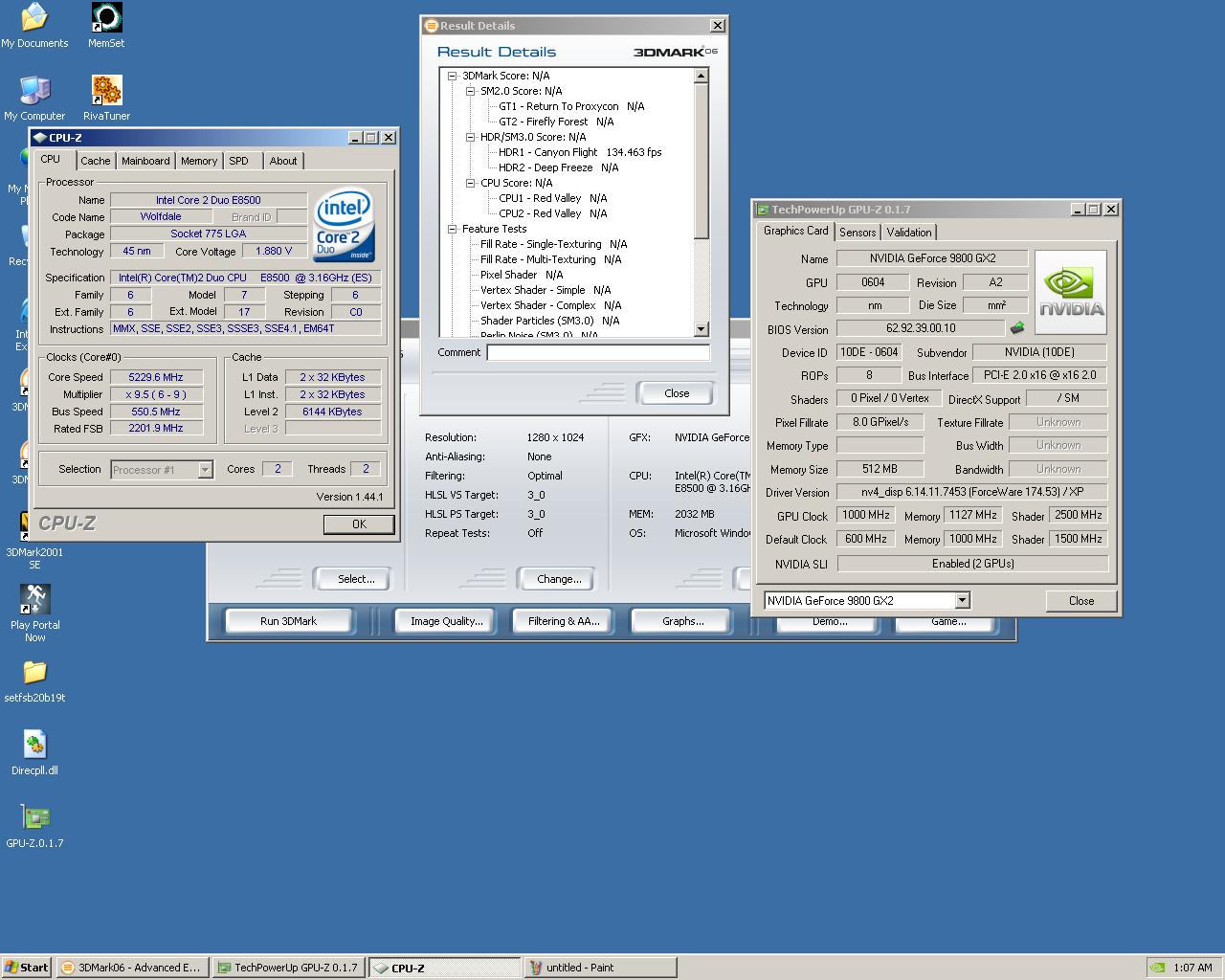
Task: Click the BIOS save chip icon in GPU-Z
Action: (x=1017, y=328)
